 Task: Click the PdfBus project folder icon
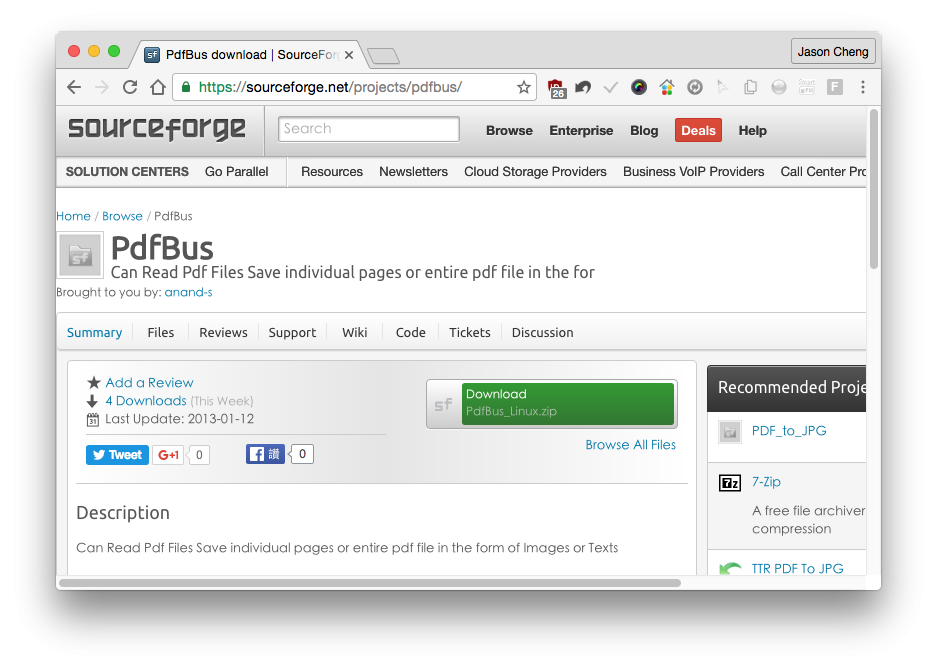click(x=80, y=256)
